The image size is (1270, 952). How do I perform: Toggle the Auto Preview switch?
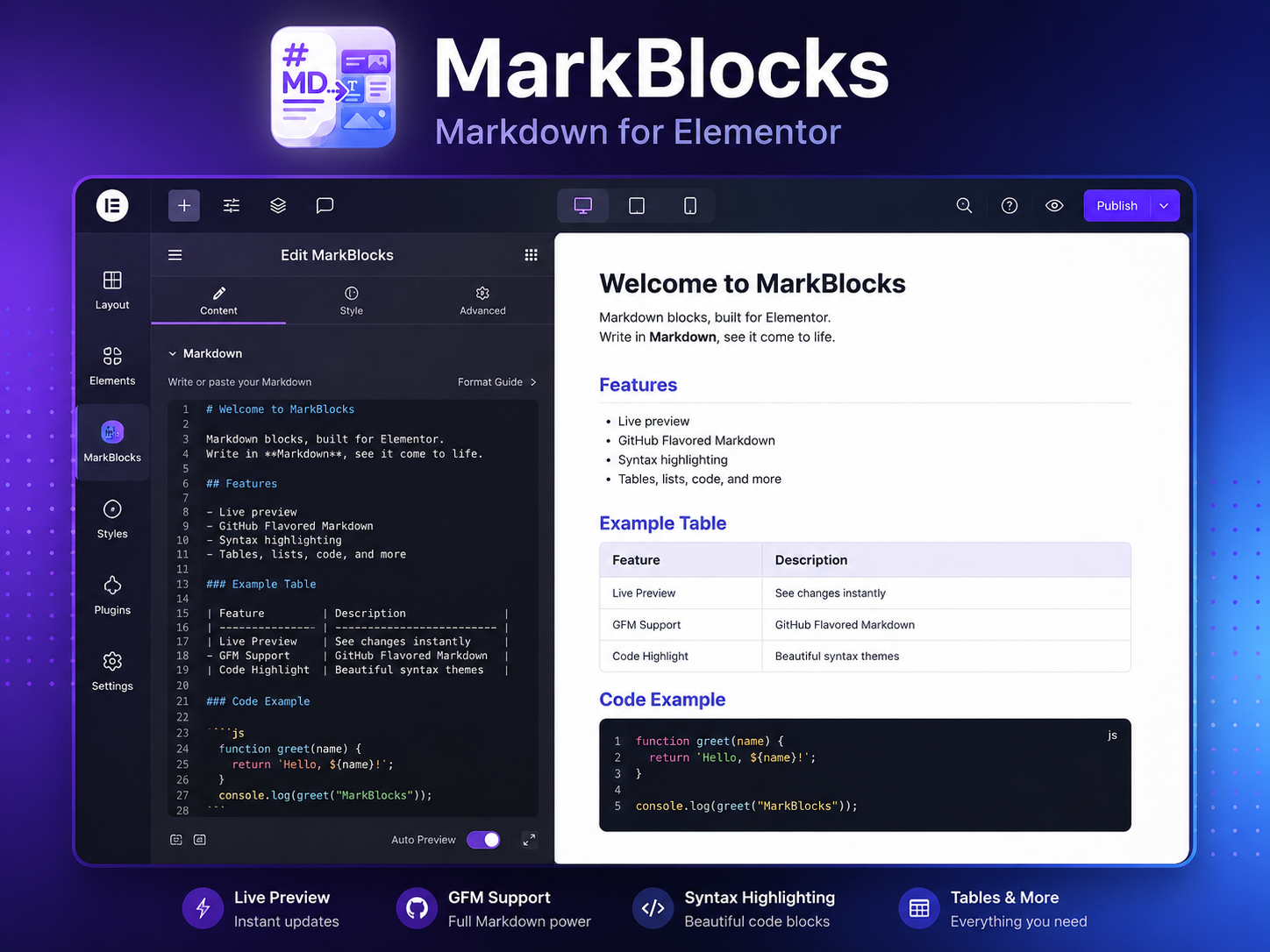tap(483, 840)
